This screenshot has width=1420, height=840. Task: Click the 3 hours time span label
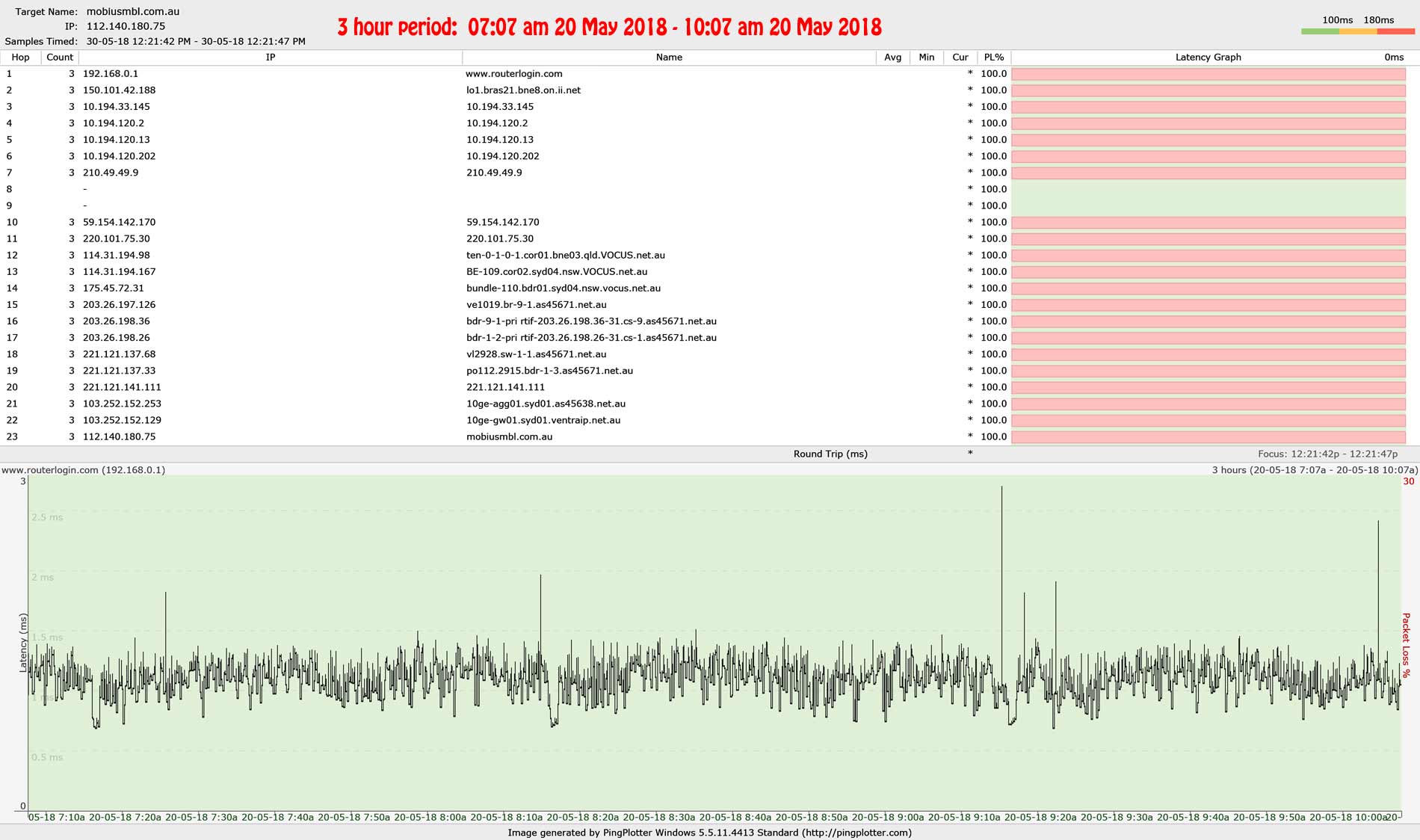(x=1315, y=469)
